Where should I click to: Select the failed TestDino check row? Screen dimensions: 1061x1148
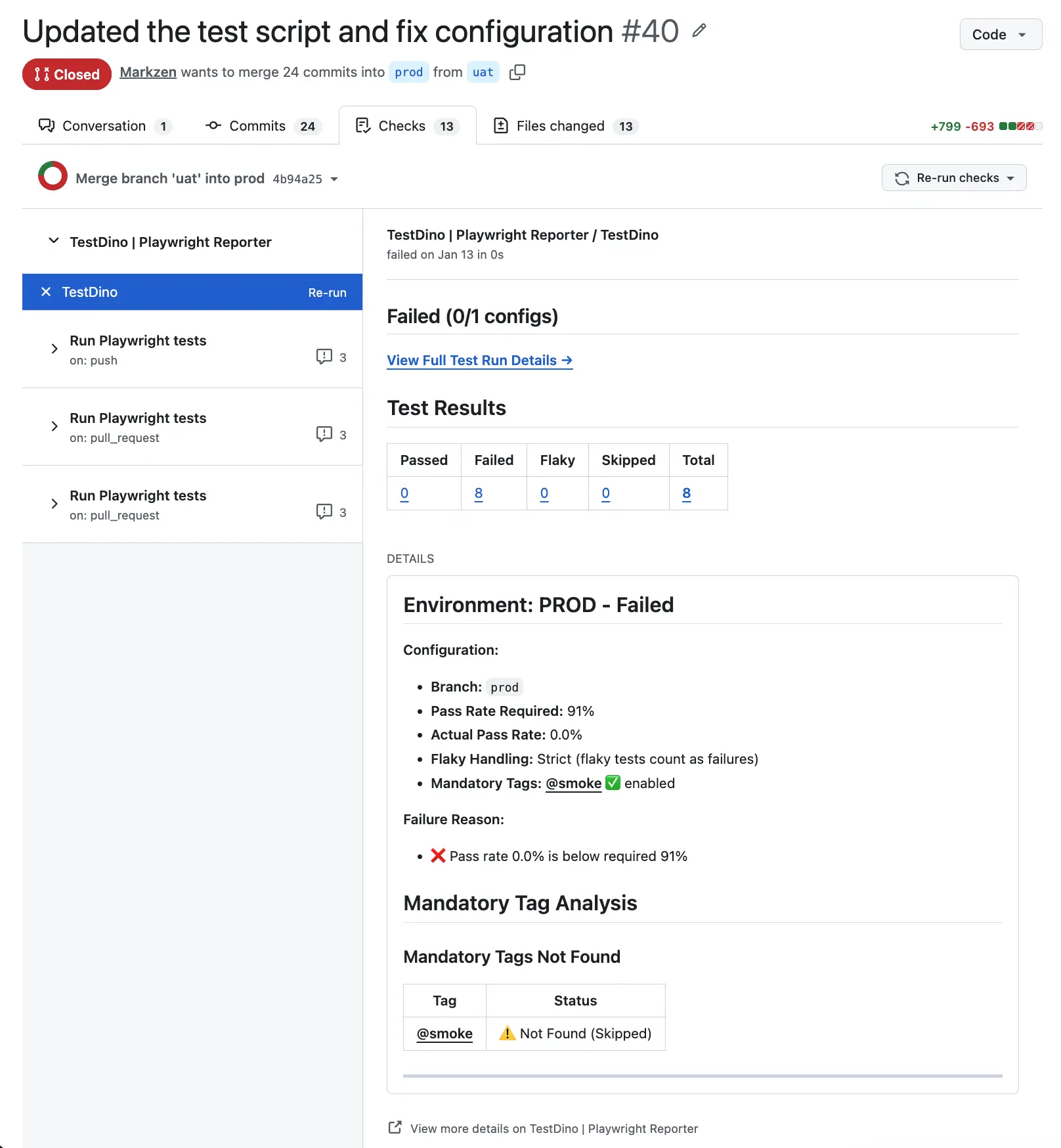192,292
